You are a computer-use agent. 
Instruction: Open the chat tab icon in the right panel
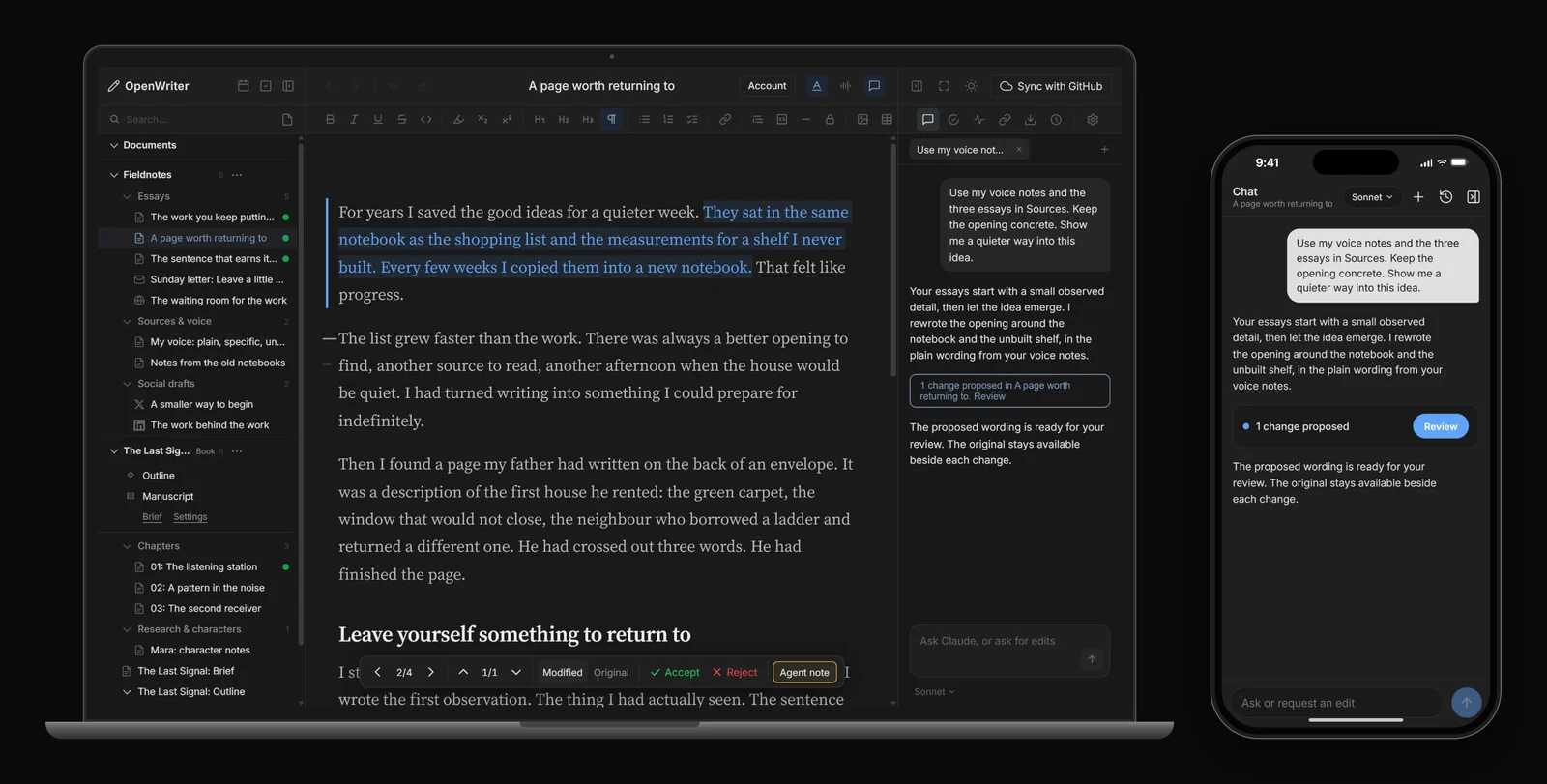point(927,120)
